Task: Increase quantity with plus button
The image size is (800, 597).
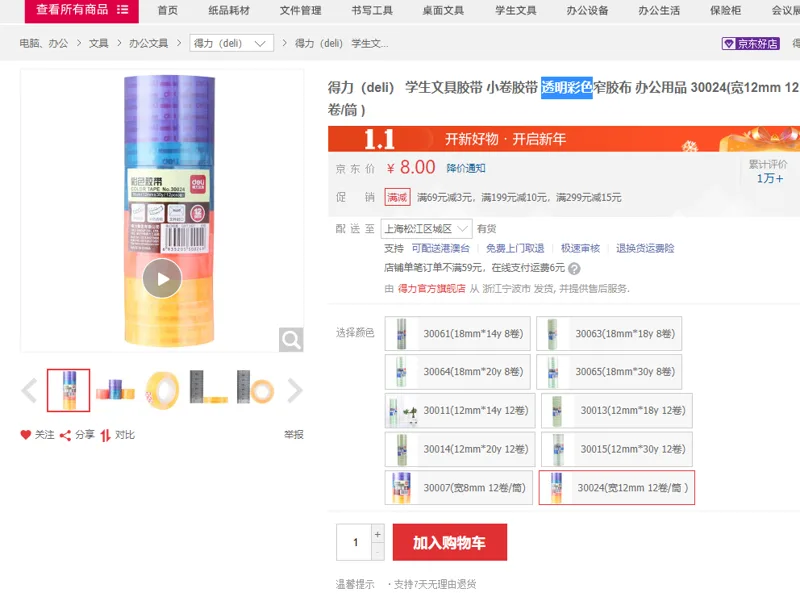Action: pos(378,534)
